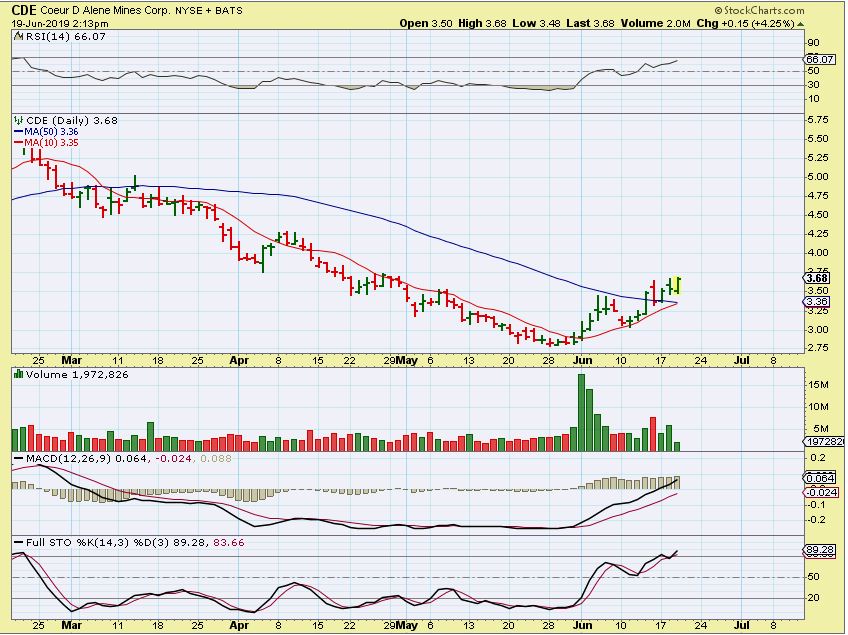The width and height of the screenshot is (848, 635).
Task: Click the High 3.68 value in the header
Action: [x=482, y=23]
